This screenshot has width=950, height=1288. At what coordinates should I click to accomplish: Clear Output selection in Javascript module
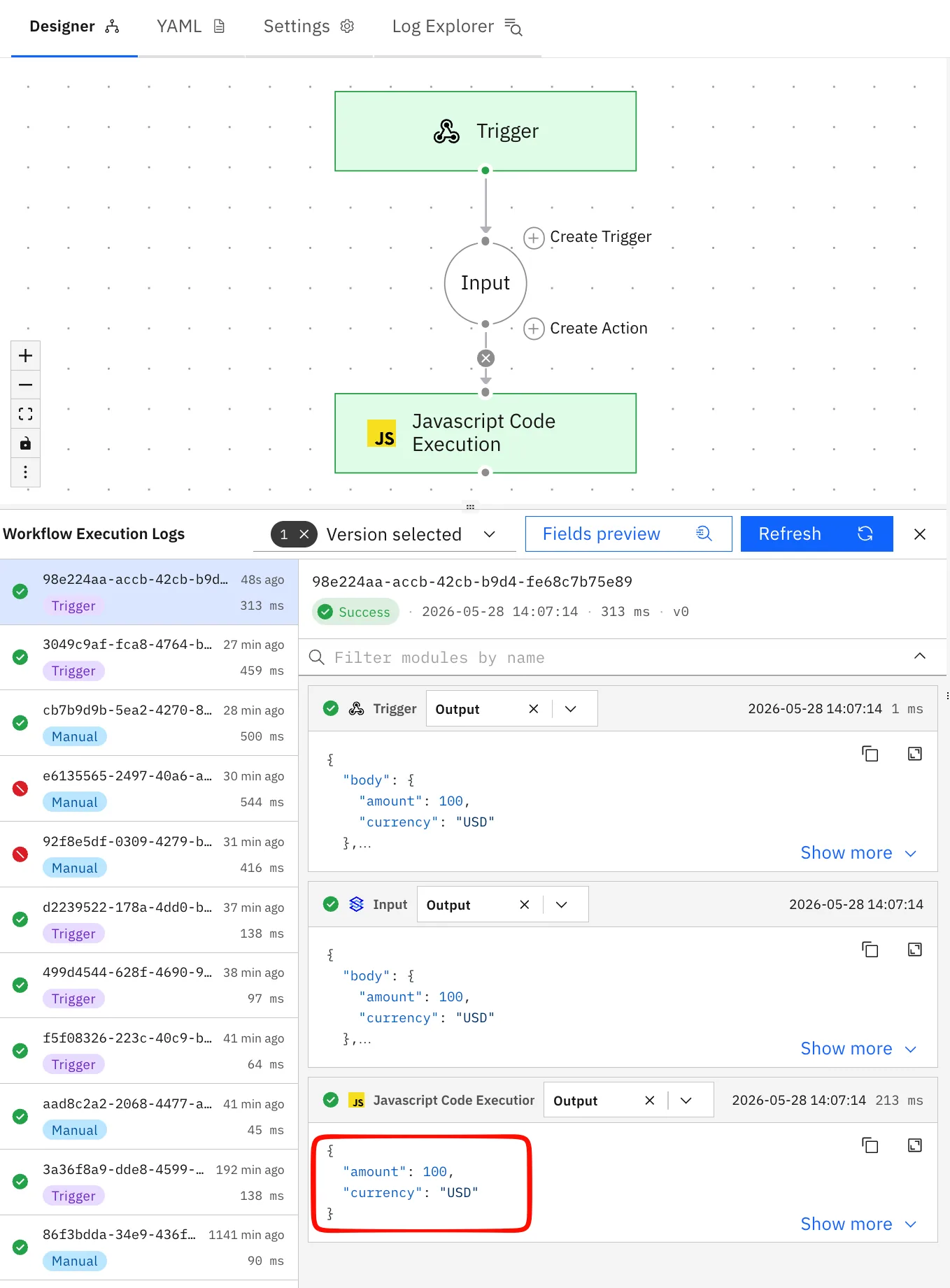click(650, 1101)
